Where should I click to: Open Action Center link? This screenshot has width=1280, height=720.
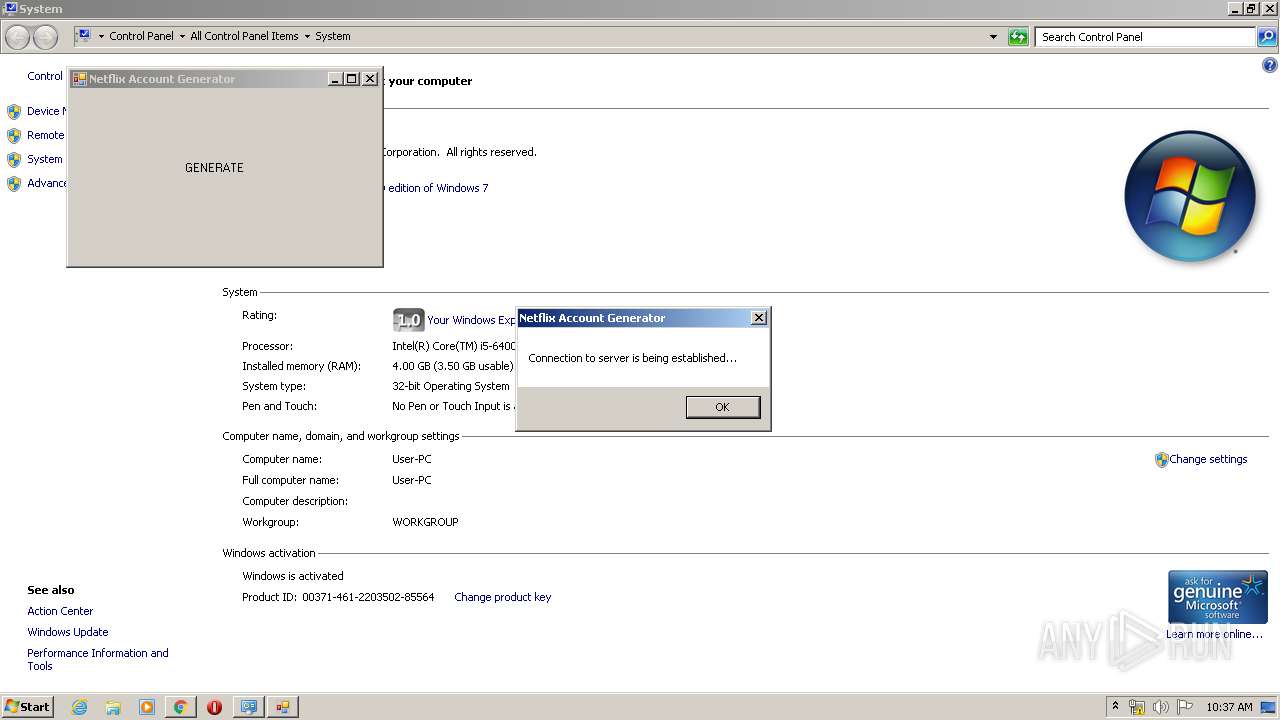[x=60, y=611]
